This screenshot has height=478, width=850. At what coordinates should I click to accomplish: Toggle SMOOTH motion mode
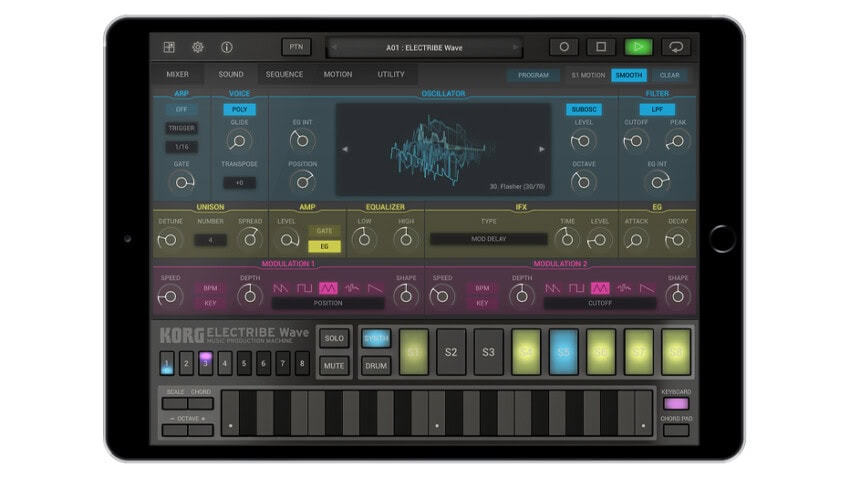(x=629, y=75)
